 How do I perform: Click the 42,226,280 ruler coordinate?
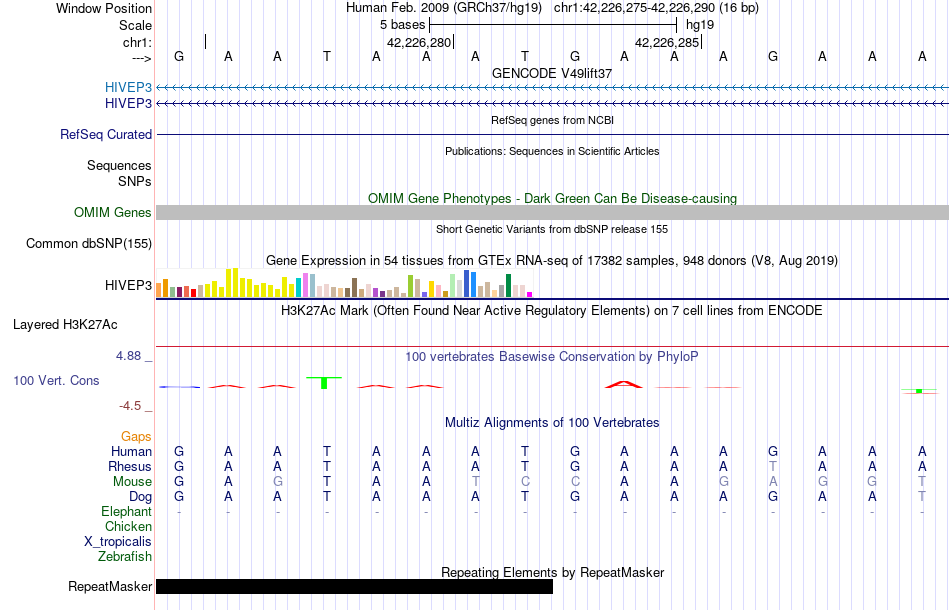[x=419, y=42]
